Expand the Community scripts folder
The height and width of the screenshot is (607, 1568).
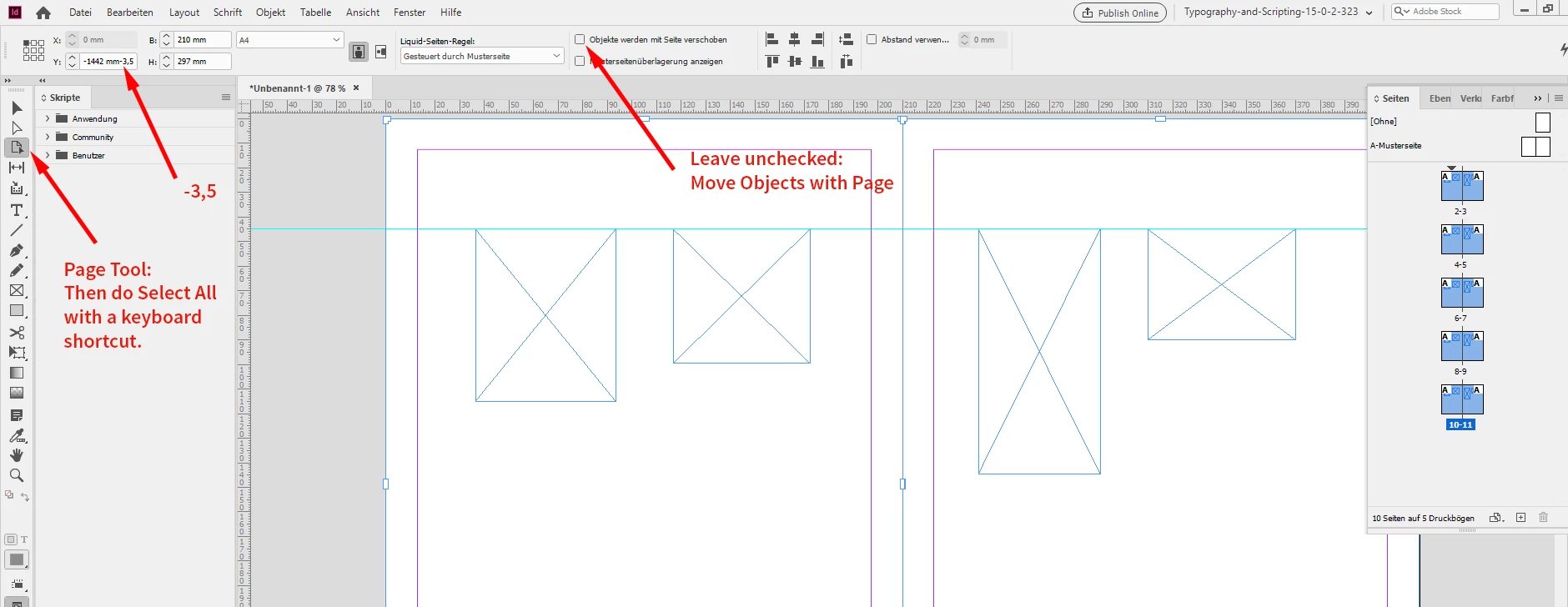48,137
